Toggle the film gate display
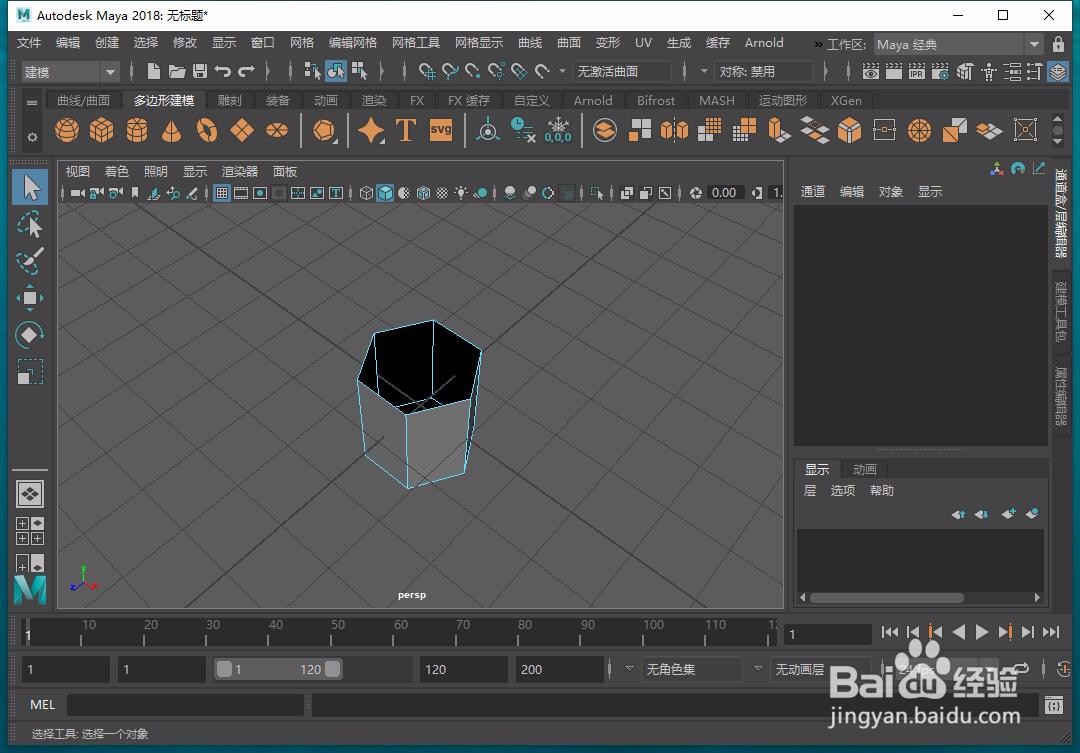This screenshot has width=1080, height=753. (241, 193)
